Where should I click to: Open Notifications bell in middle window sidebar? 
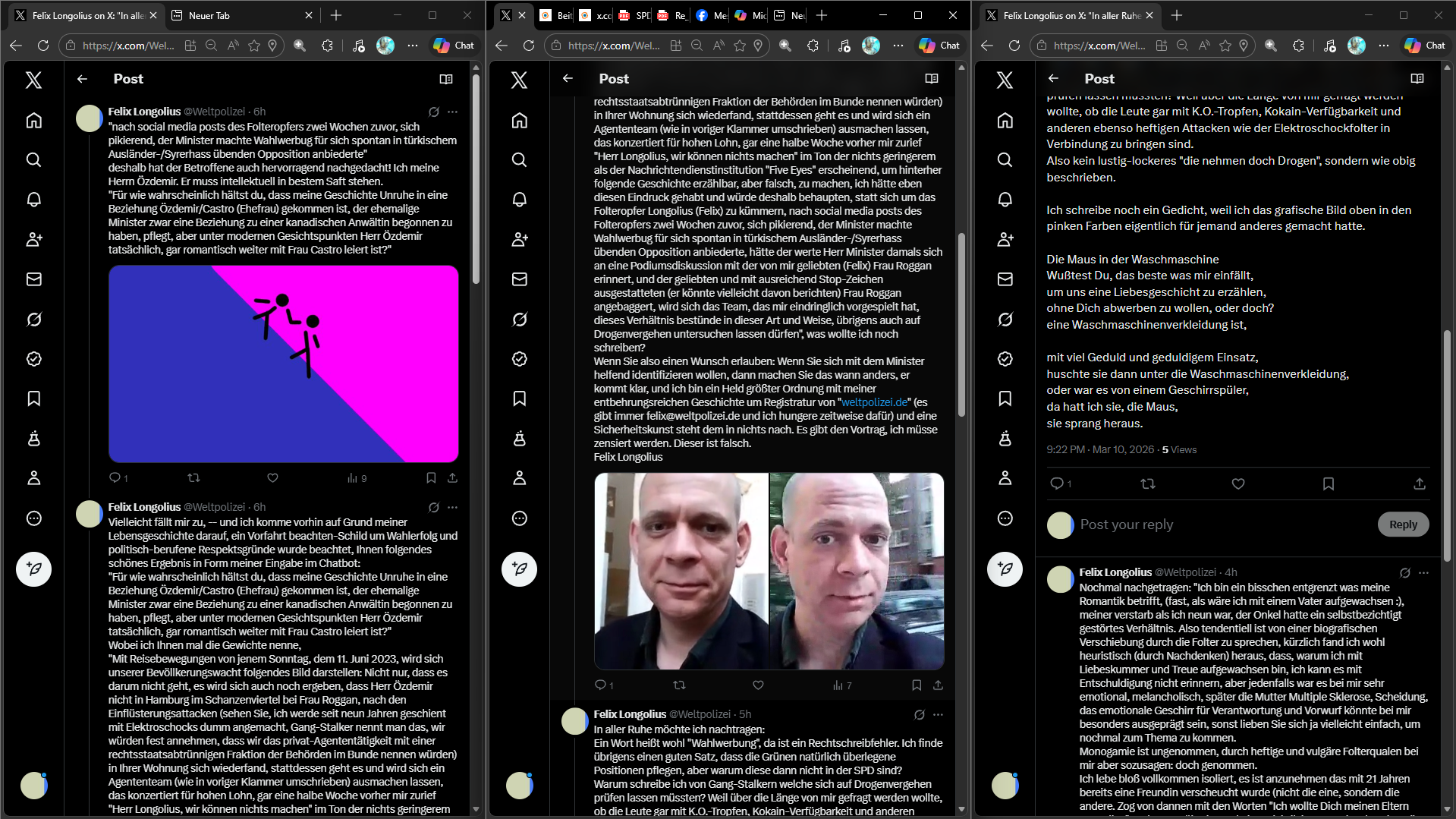(520, 200)
